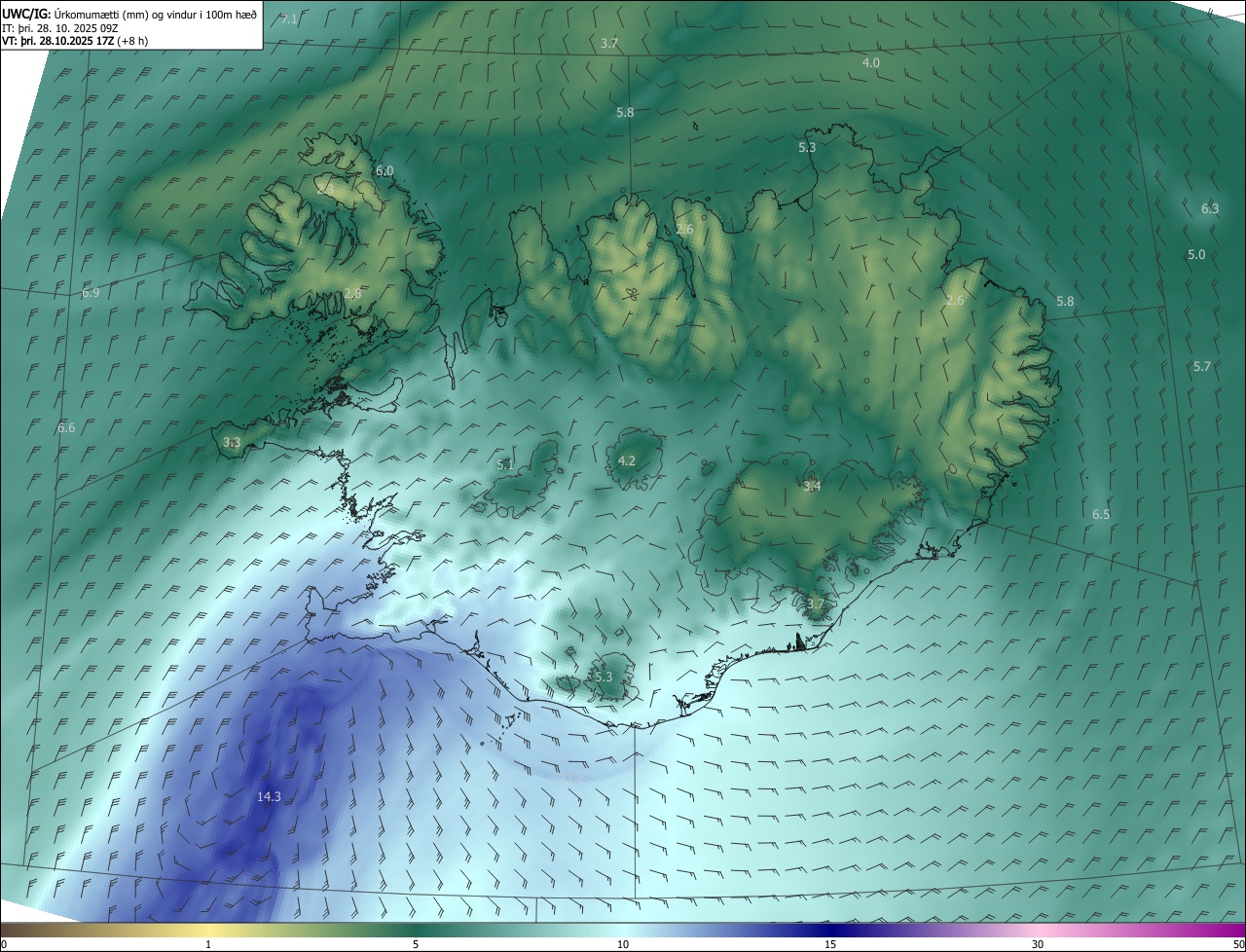Click the 6.5 value label offshore

(1101, 515)
